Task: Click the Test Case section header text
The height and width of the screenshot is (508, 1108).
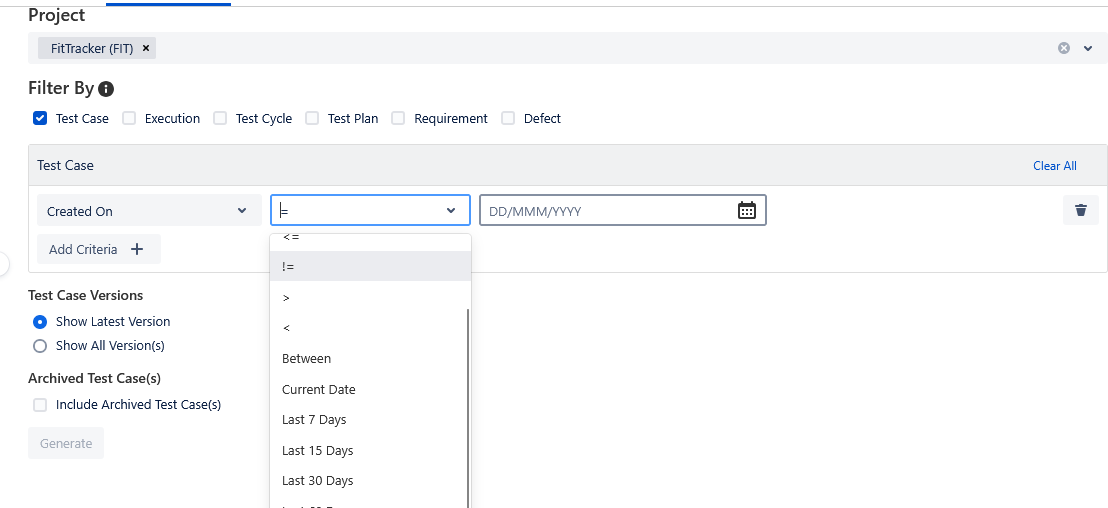Action: (x=65, y=165)
